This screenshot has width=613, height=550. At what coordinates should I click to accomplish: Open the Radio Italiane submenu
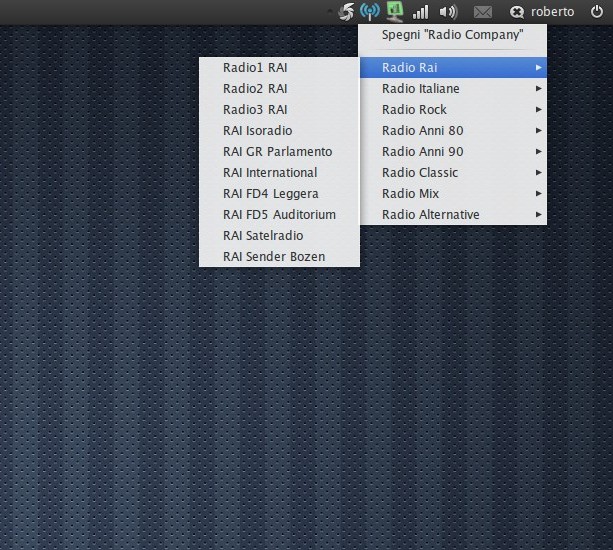pos(453,89)
